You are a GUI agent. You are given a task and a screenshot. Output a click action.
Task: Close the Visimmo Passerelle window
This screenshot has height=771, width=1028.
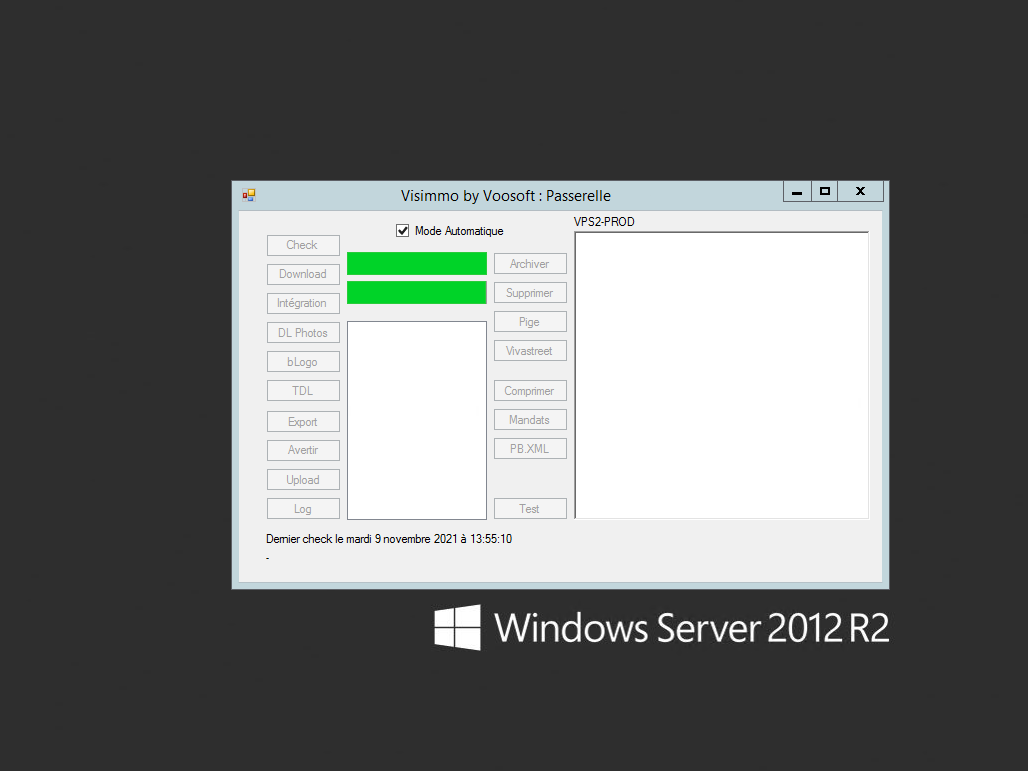point(861,191)
